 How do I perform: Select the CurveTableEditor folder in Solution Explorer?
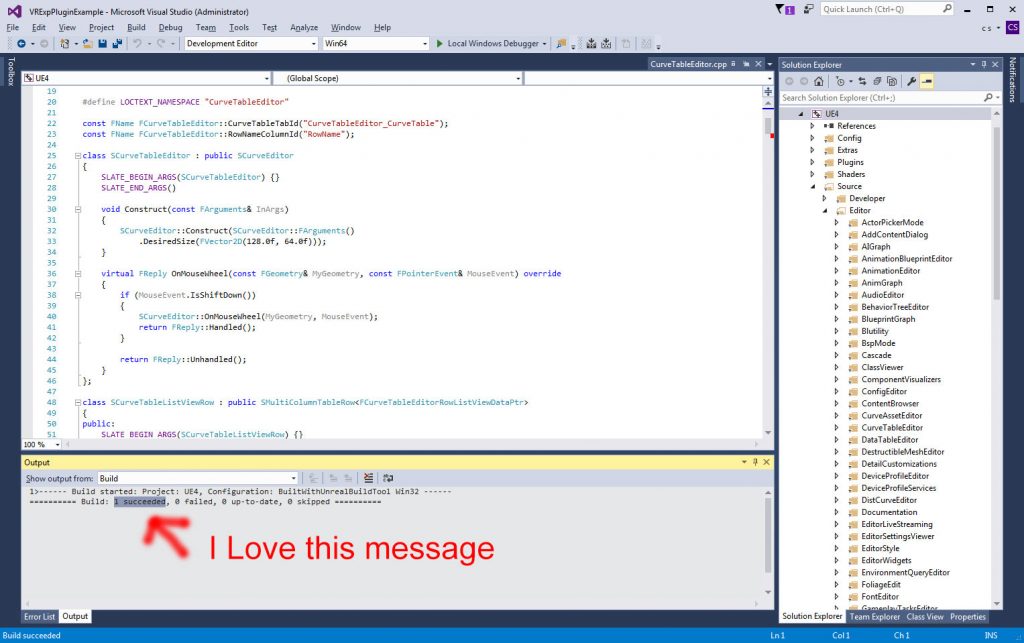[891, 428]
